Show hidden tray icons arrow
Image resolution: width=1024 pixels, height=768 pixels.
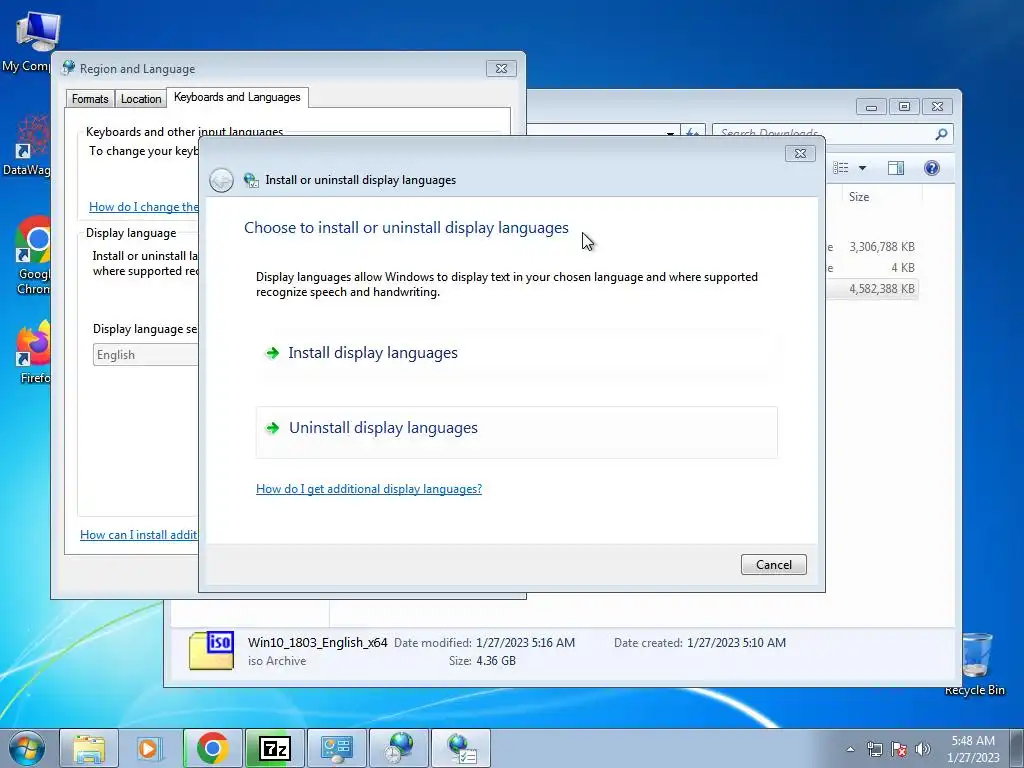point(850,749)
